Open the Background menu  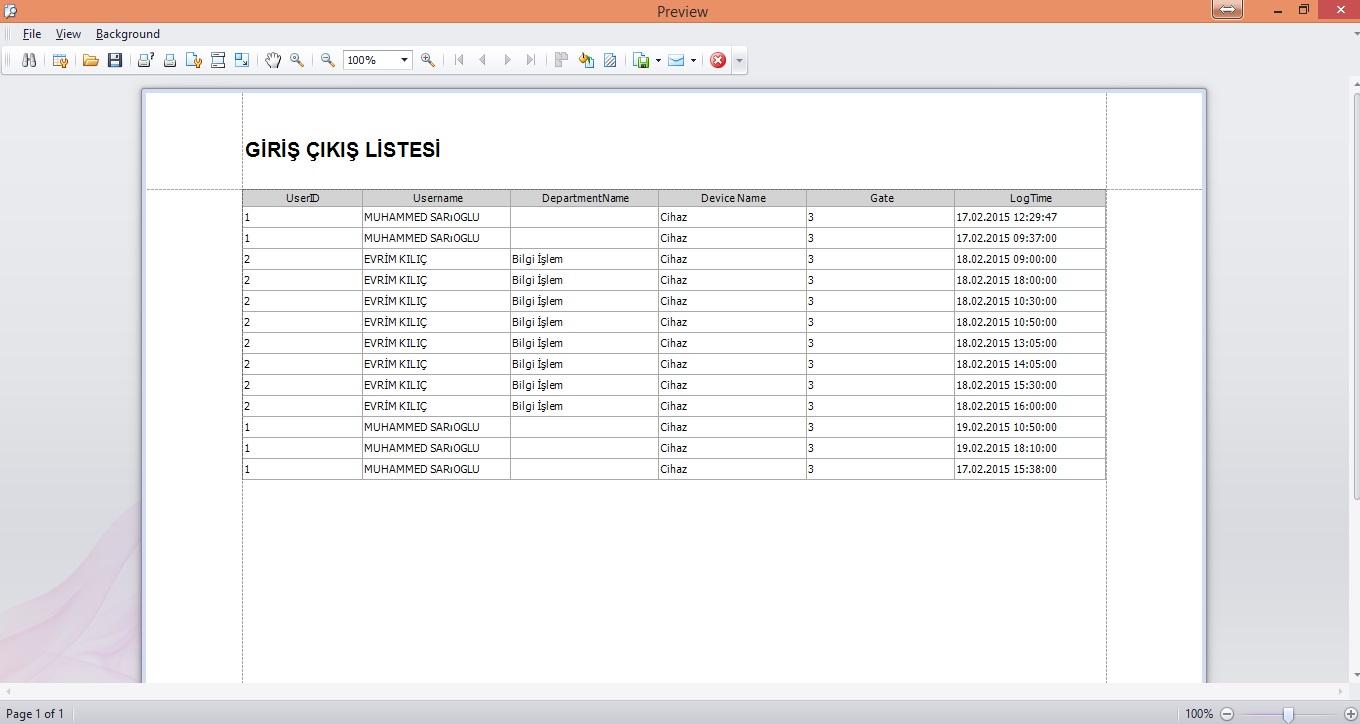[128, 34]
